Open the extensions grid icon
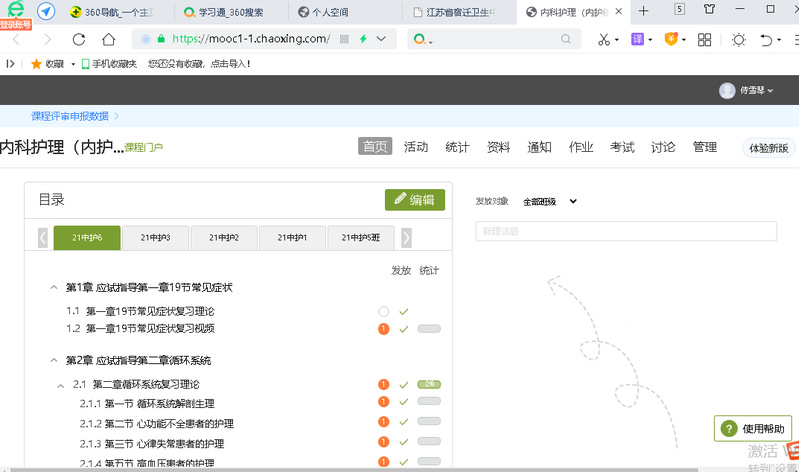 (x=704, y=39)
